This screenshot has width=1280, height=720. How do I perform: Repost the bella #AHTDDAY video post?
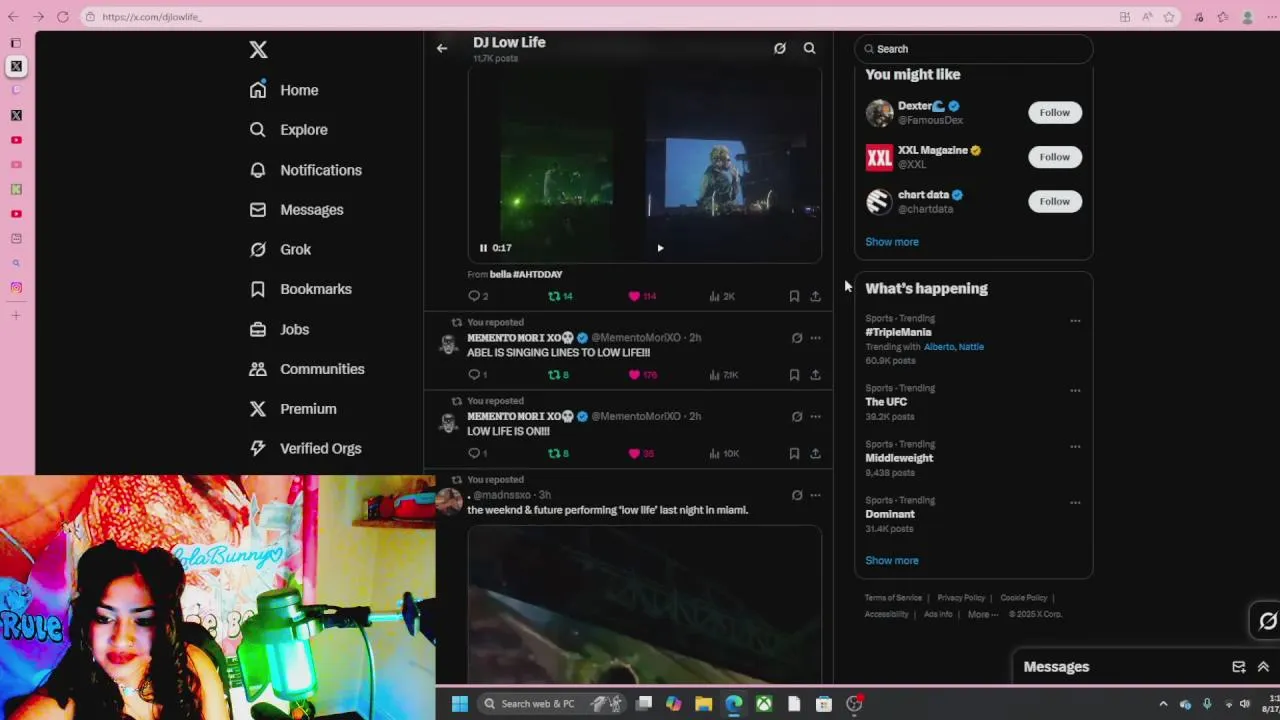point(554,296)
